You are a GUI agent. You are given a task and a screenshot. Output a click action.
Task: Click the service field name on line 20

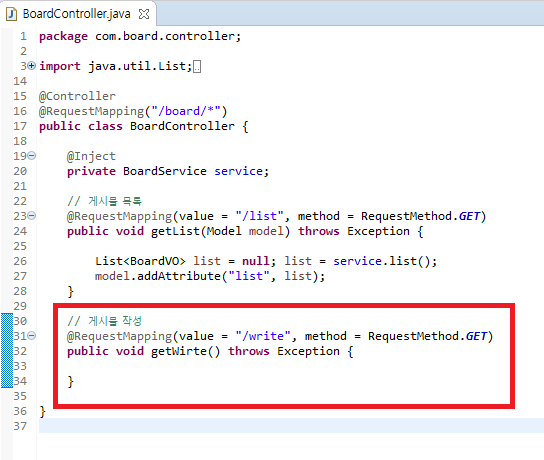(x=238, y=171)
